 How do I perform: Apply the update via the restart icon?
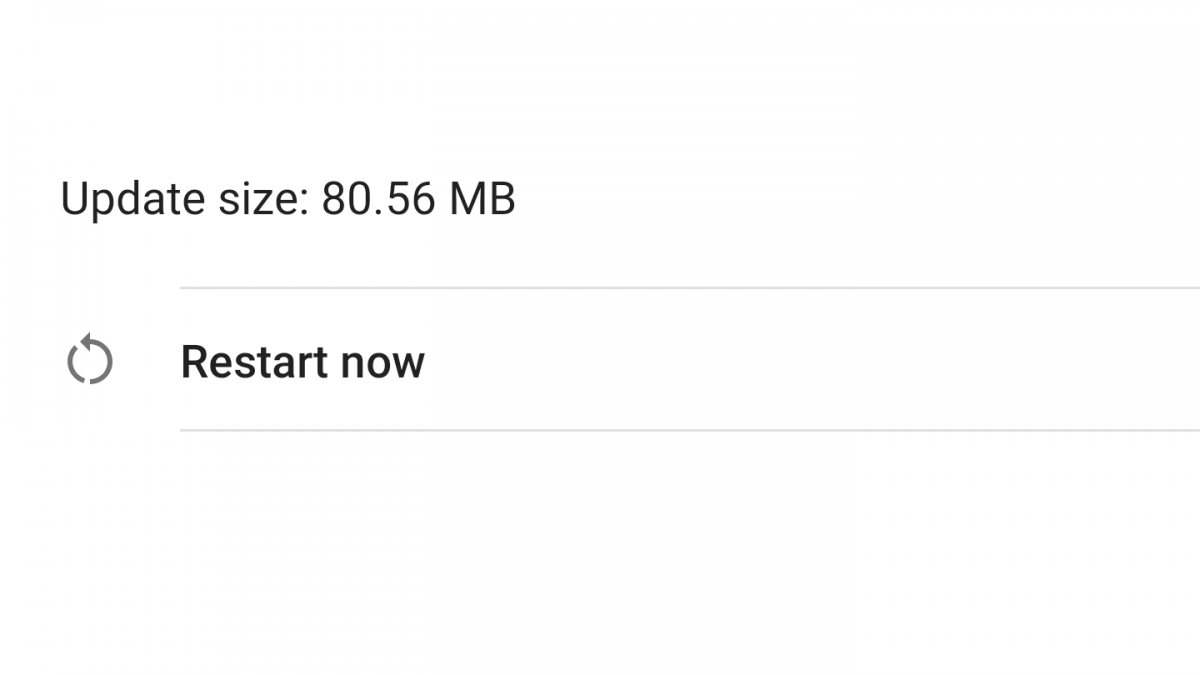pyautogui.click(x=90, y=361)
